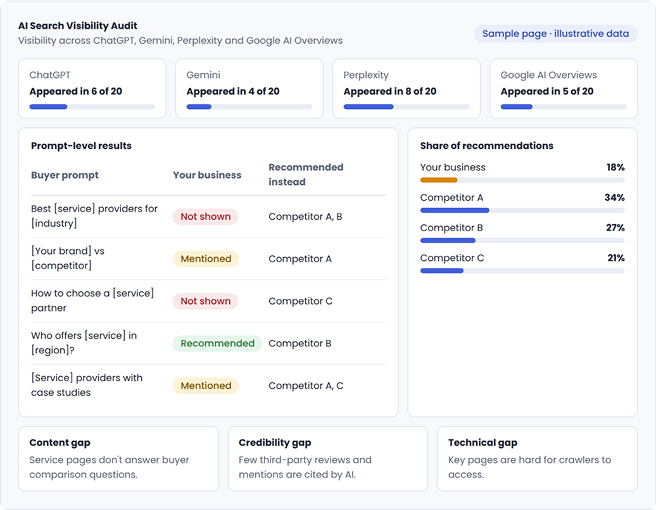Click Competitor B cell in Who offers row
The width and height of the screenshot is (656, 510).
[300, 343]
